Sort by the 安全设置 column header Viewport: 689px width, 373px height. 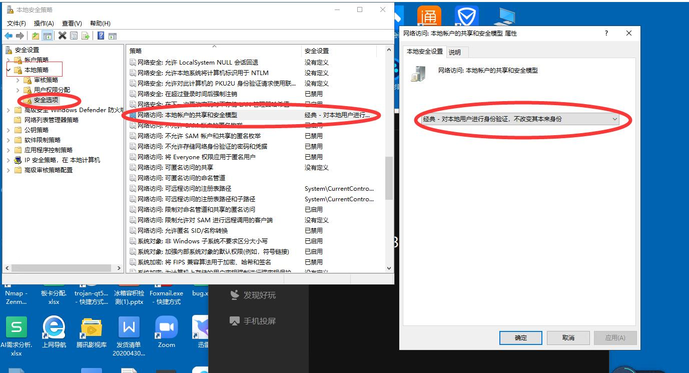tap(339, 51)
